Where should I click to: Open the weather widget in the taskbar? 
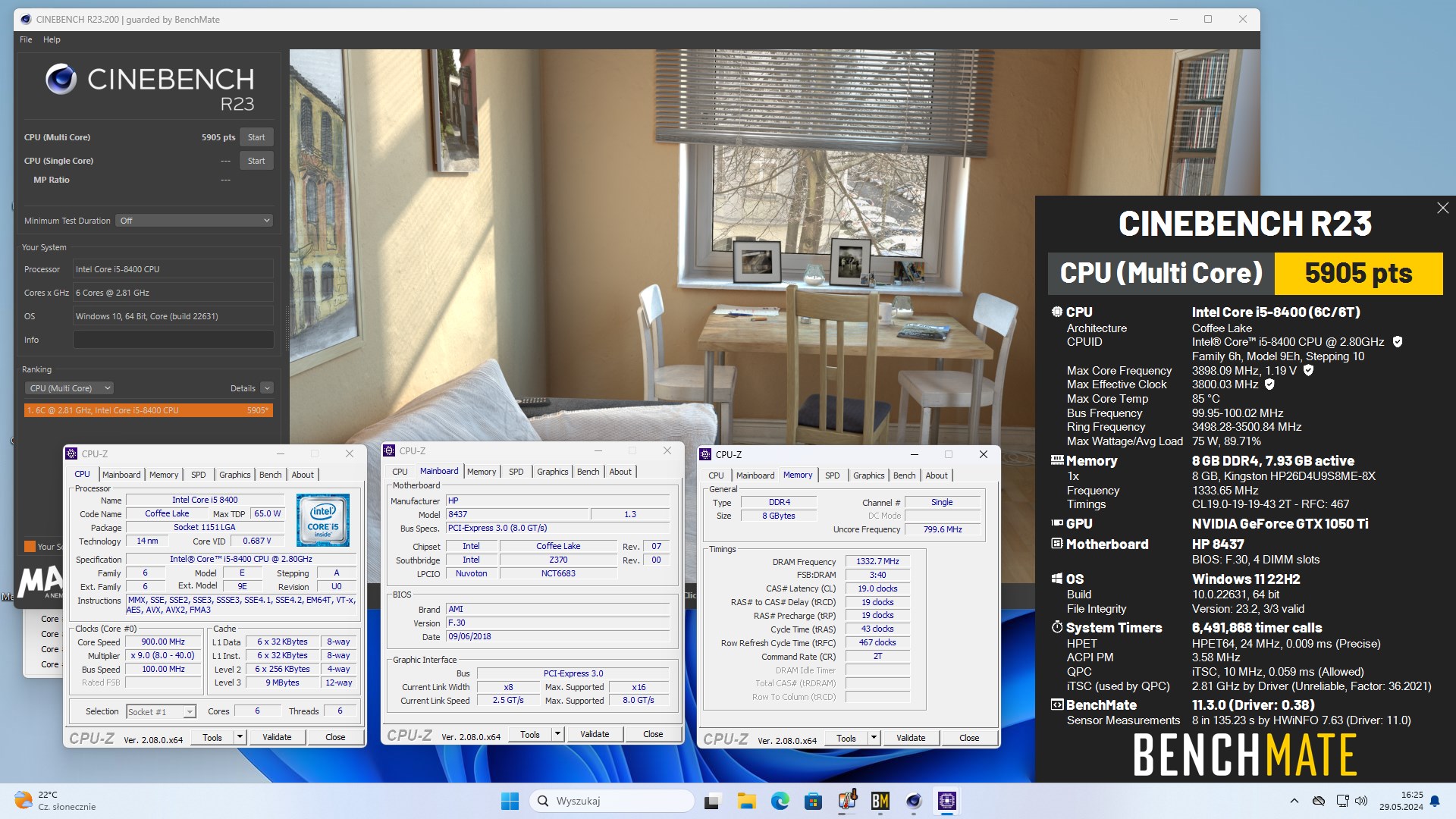55,801
